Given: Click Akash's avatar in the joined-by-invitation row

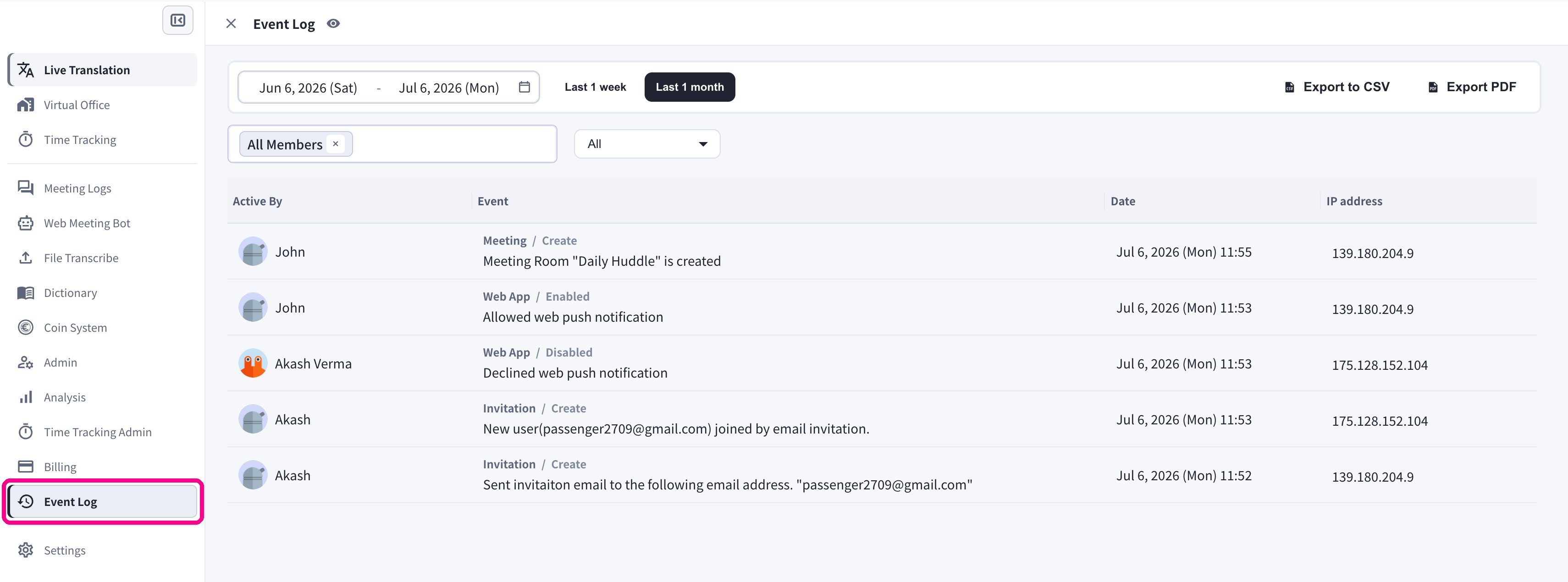Looking at the screenshot, I should 253,420.
